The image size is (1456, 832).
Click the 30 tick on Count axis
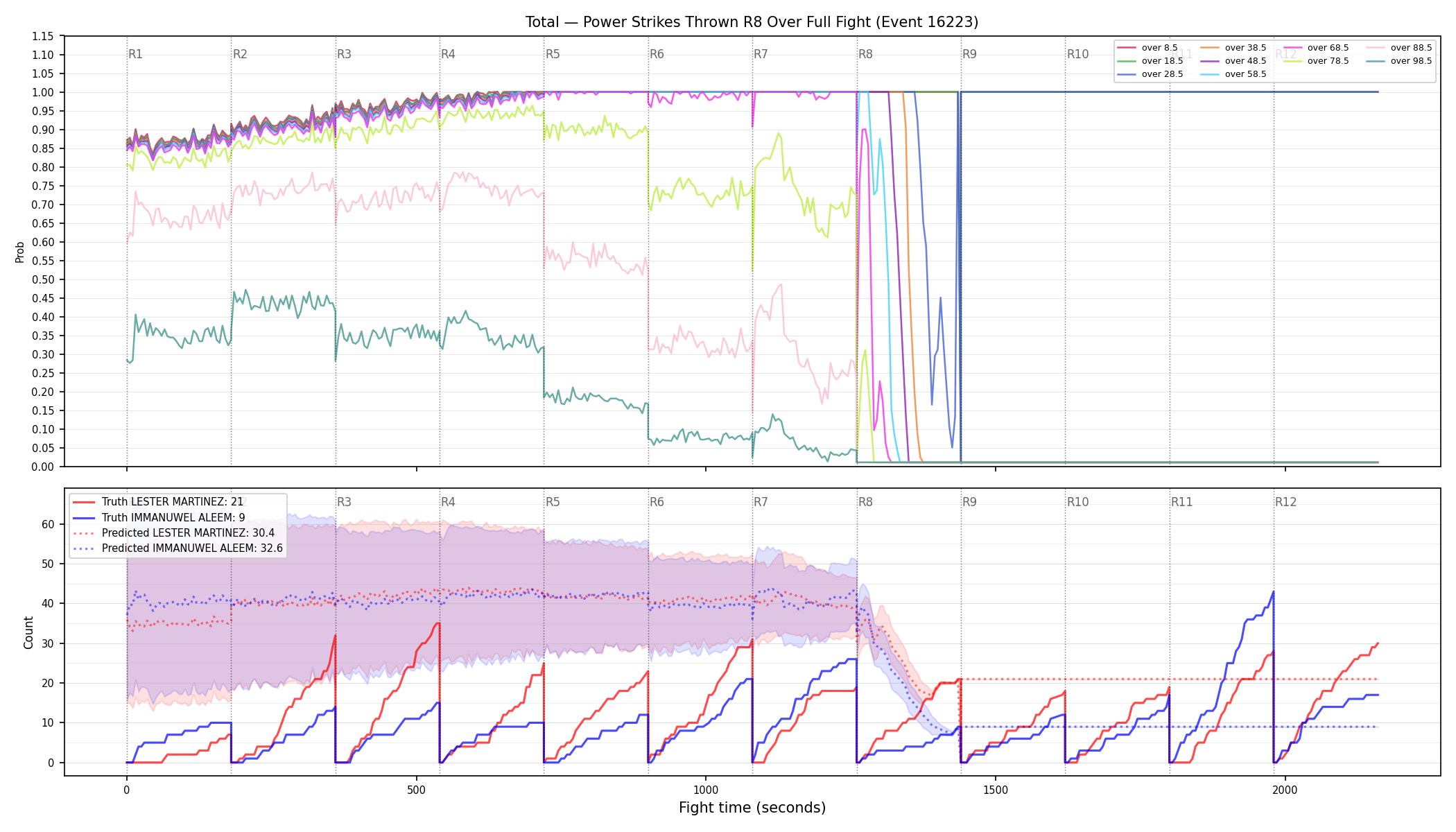coord(48,643)
